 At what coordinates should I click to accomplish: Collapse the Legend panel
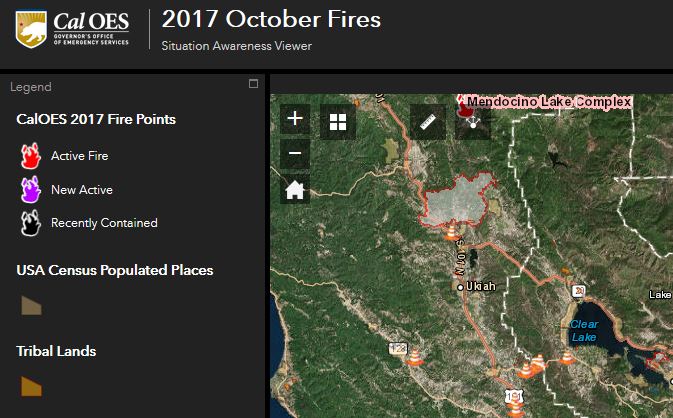tap(254, 84)
